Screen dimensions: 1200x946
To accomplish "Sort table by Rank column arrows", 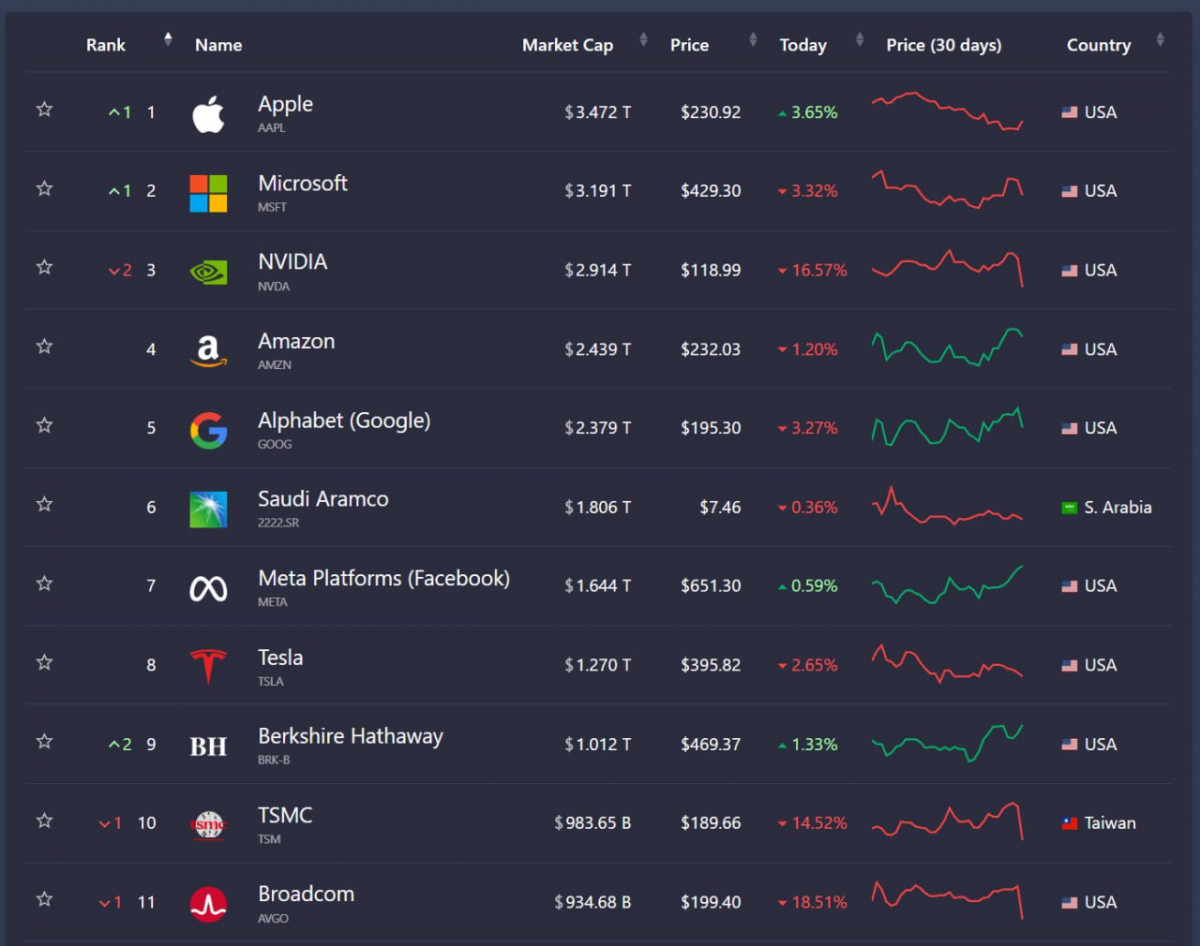I will coord(168,40).
